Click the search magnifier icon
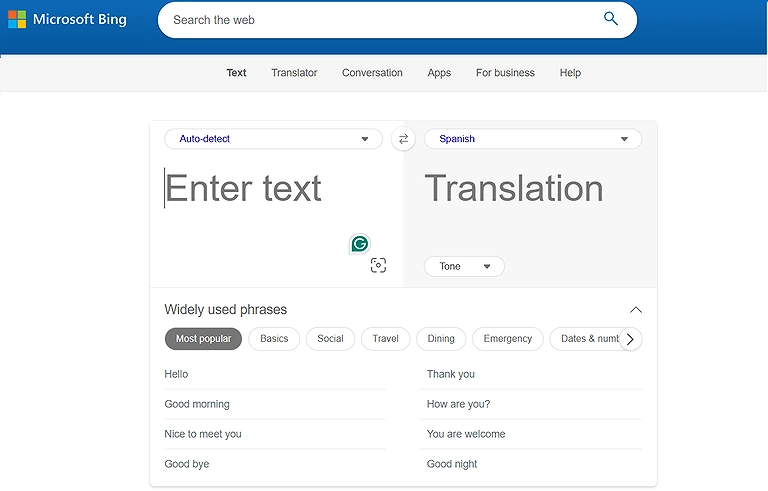The width and height of the screenshot is (768, 491). click(610, 19)
